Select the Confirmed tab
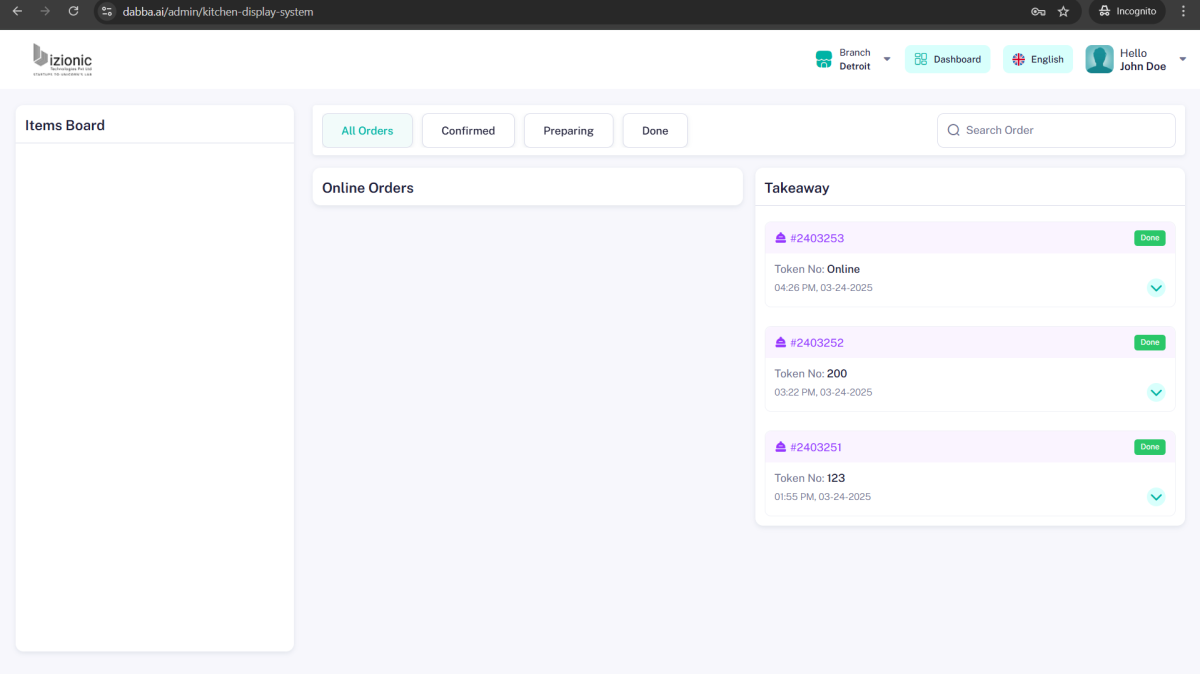The height and width of the screenshot is (674, 1200). click(x=468, y=130)
